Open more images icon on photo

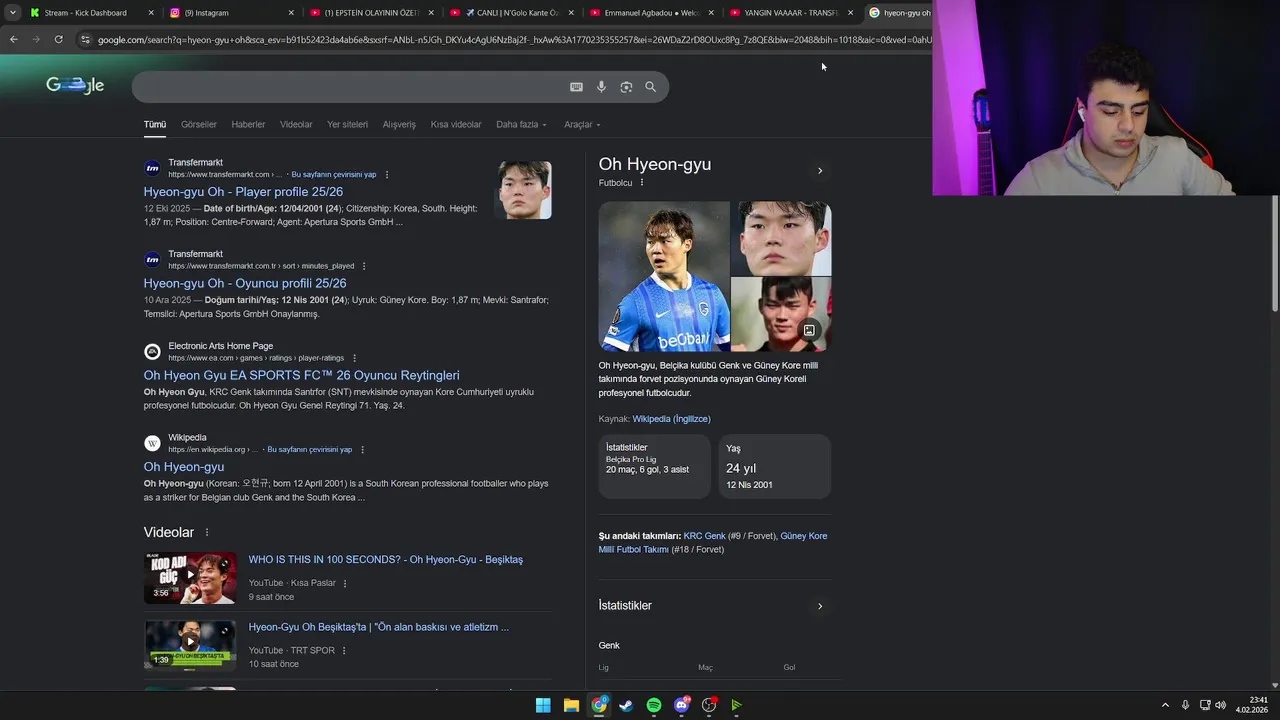(809, 330)
